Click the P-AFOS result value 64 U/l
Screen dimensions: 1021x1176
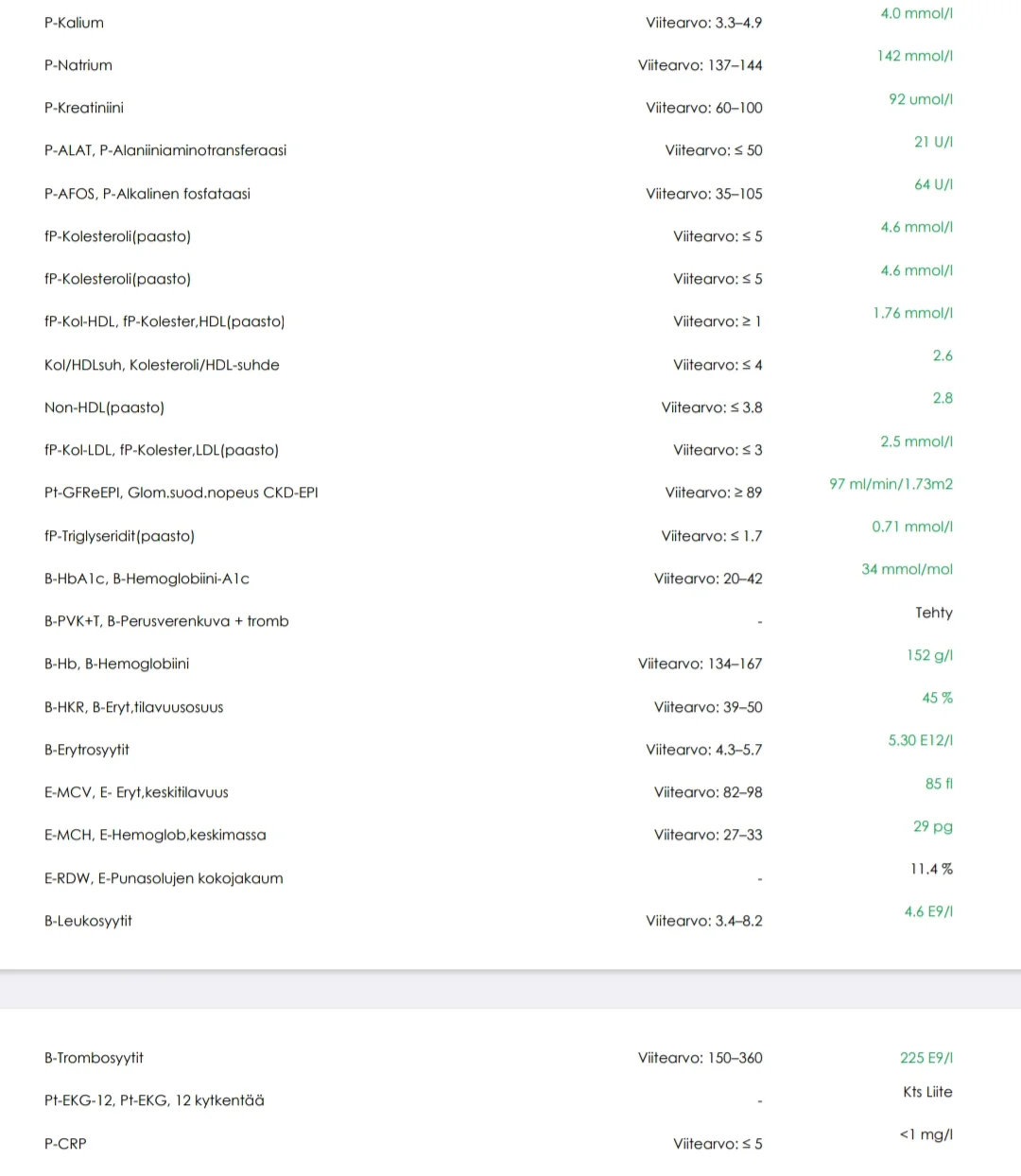pyautogui.click(x=933, y=184)
